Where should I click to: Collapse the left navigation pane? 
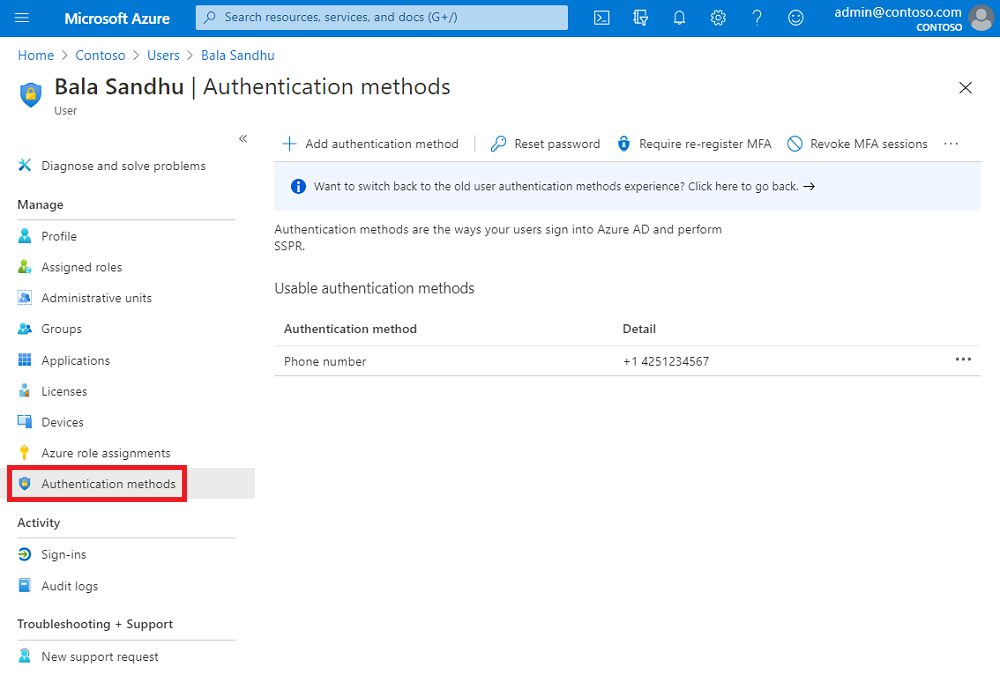pos(243,139)
